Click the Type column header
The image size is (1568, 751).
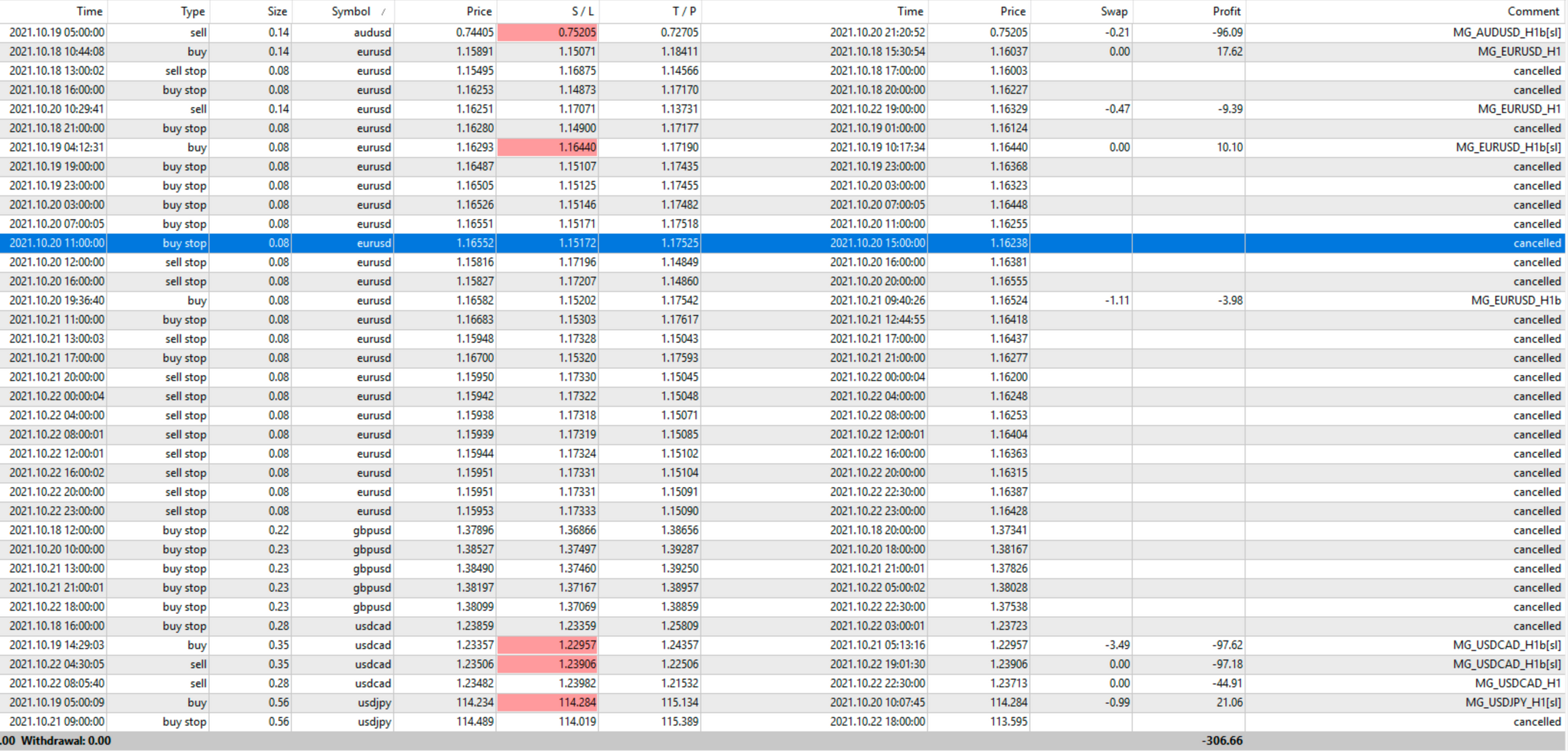point(192,11)
